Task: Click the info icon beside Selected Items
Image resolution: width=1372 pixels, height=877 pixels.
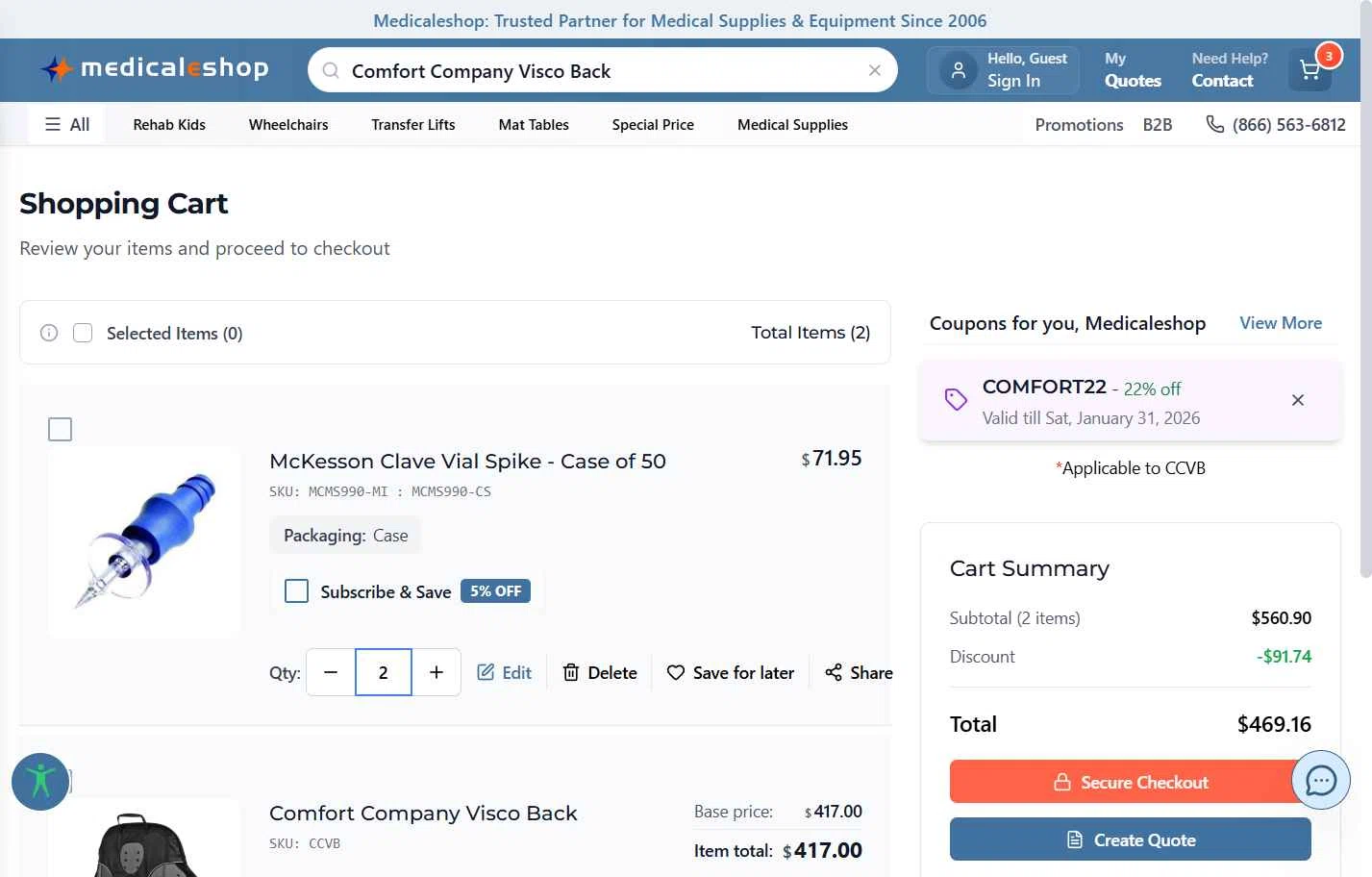Action: (49, 333)
